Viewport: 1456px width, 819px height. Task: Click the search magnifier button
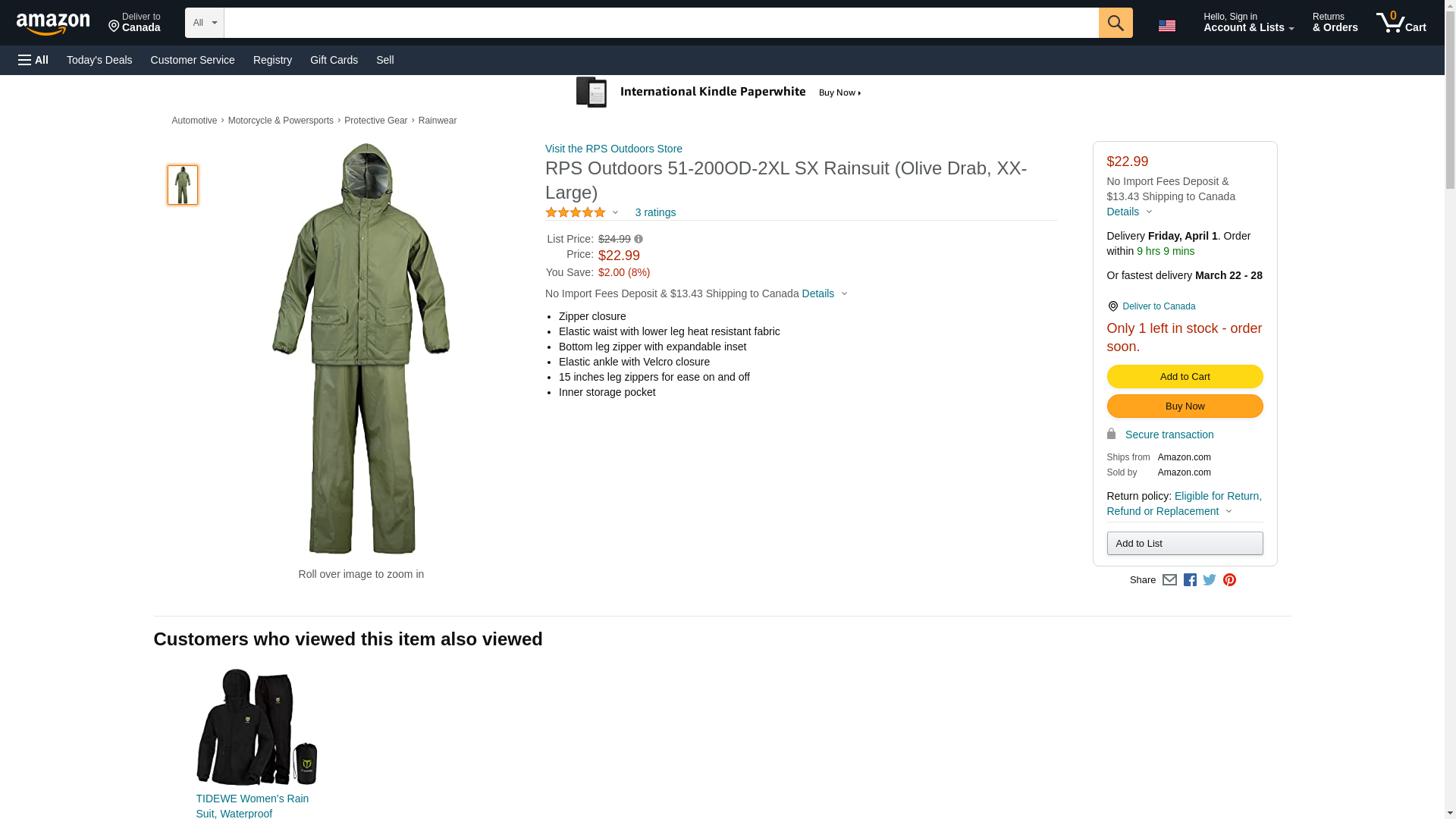[1115, 23]
